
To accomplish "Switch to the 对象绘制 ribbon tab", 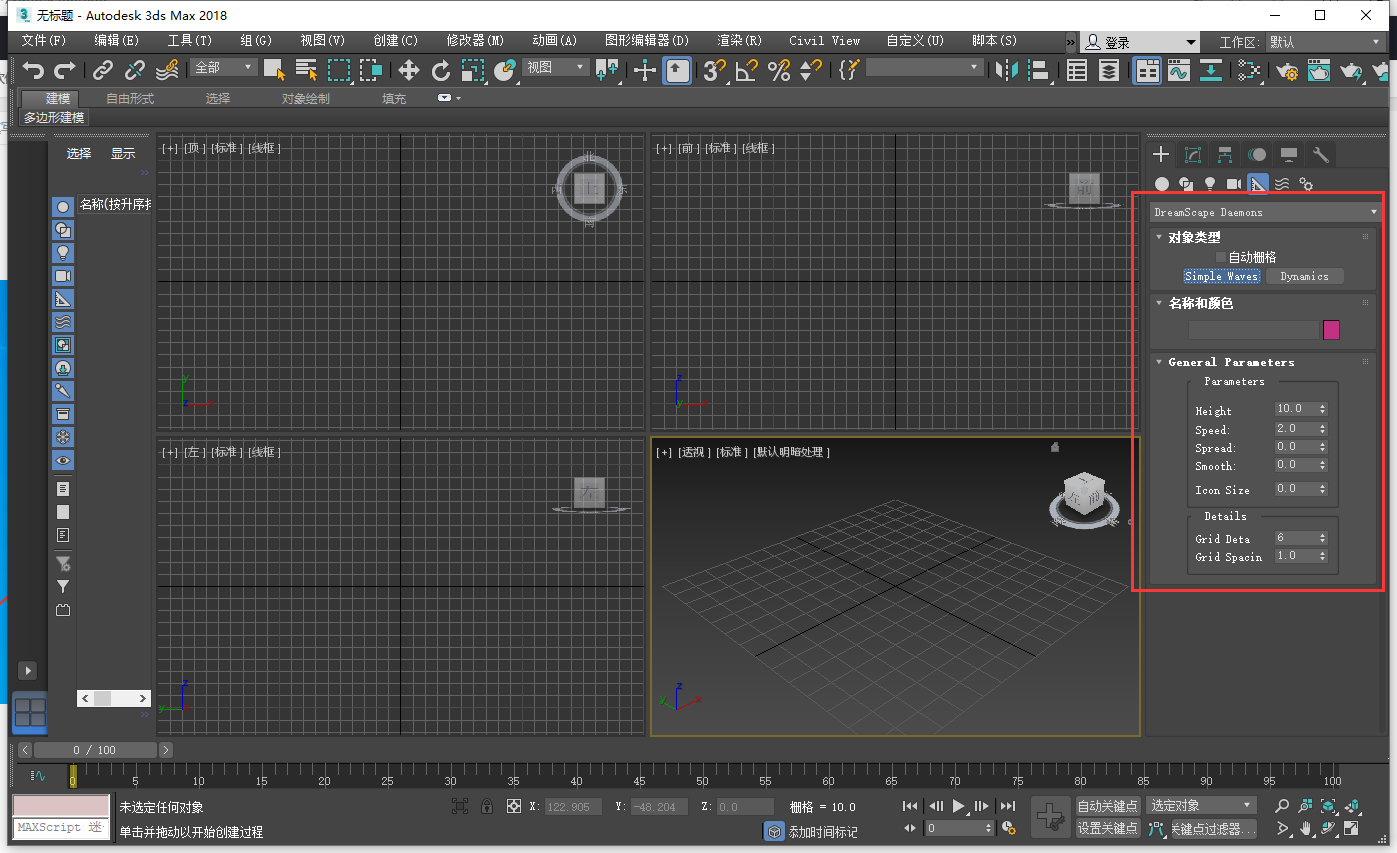I will click(x=305, y=98).
